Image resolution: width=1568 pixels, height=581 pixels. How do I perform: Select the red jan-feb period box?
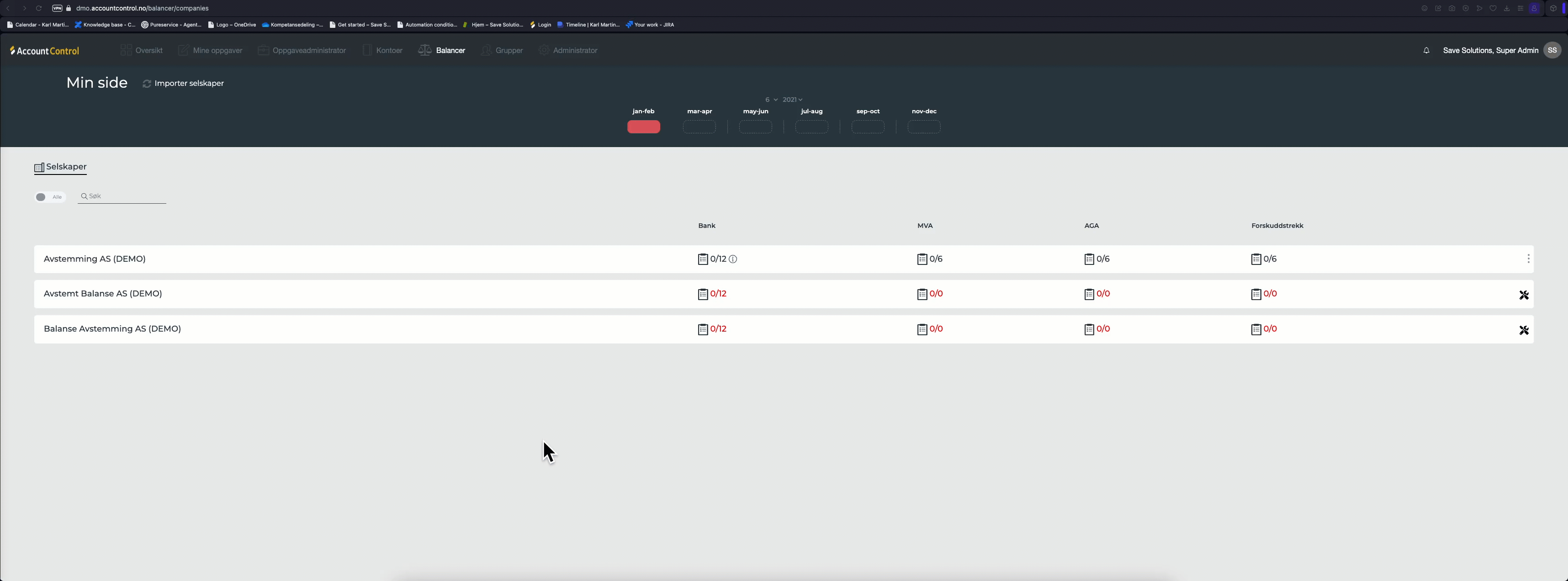[x=643, y=127]
